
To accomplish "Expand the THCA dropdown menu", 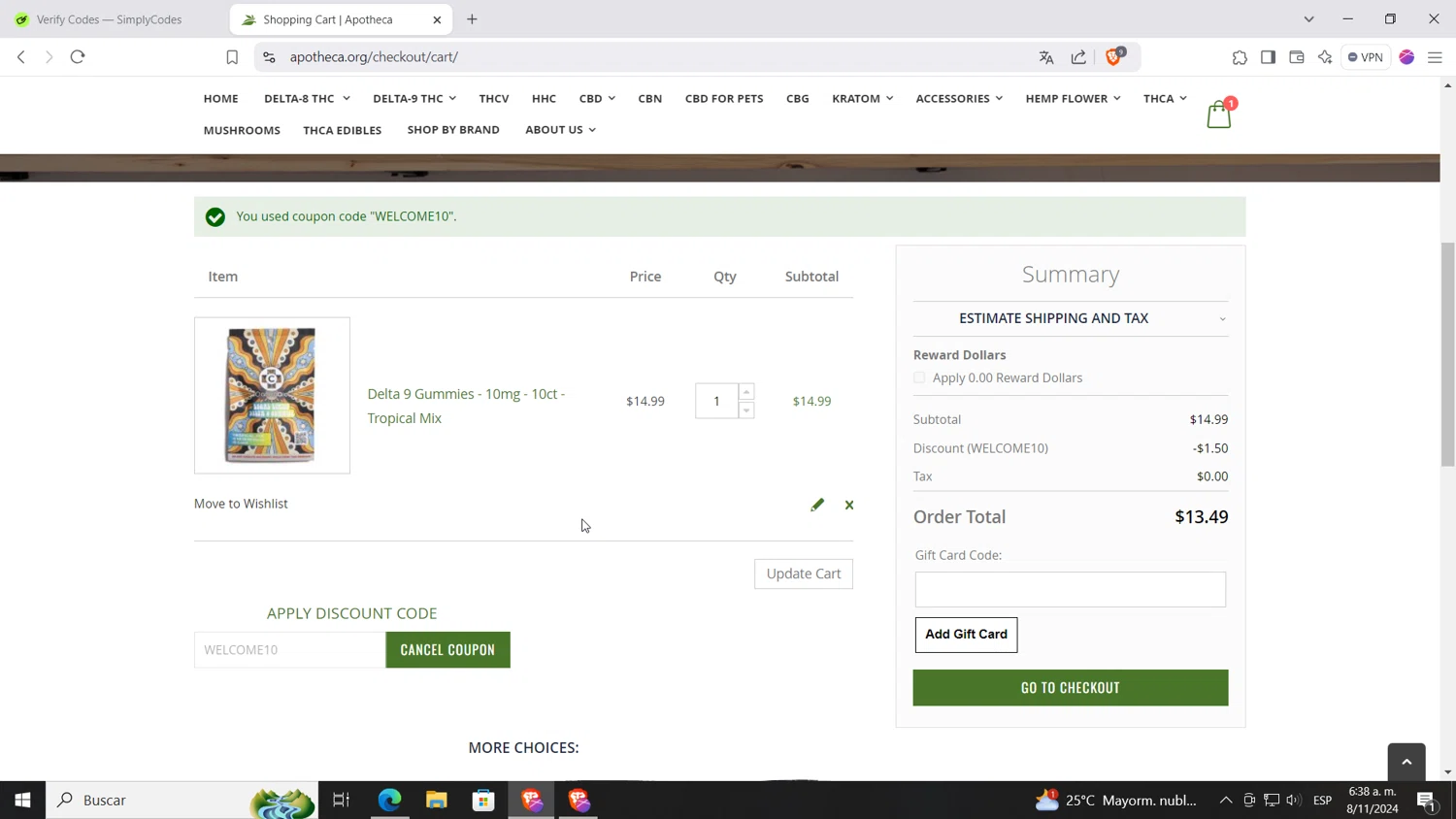I will click(x=1165, y=98).
